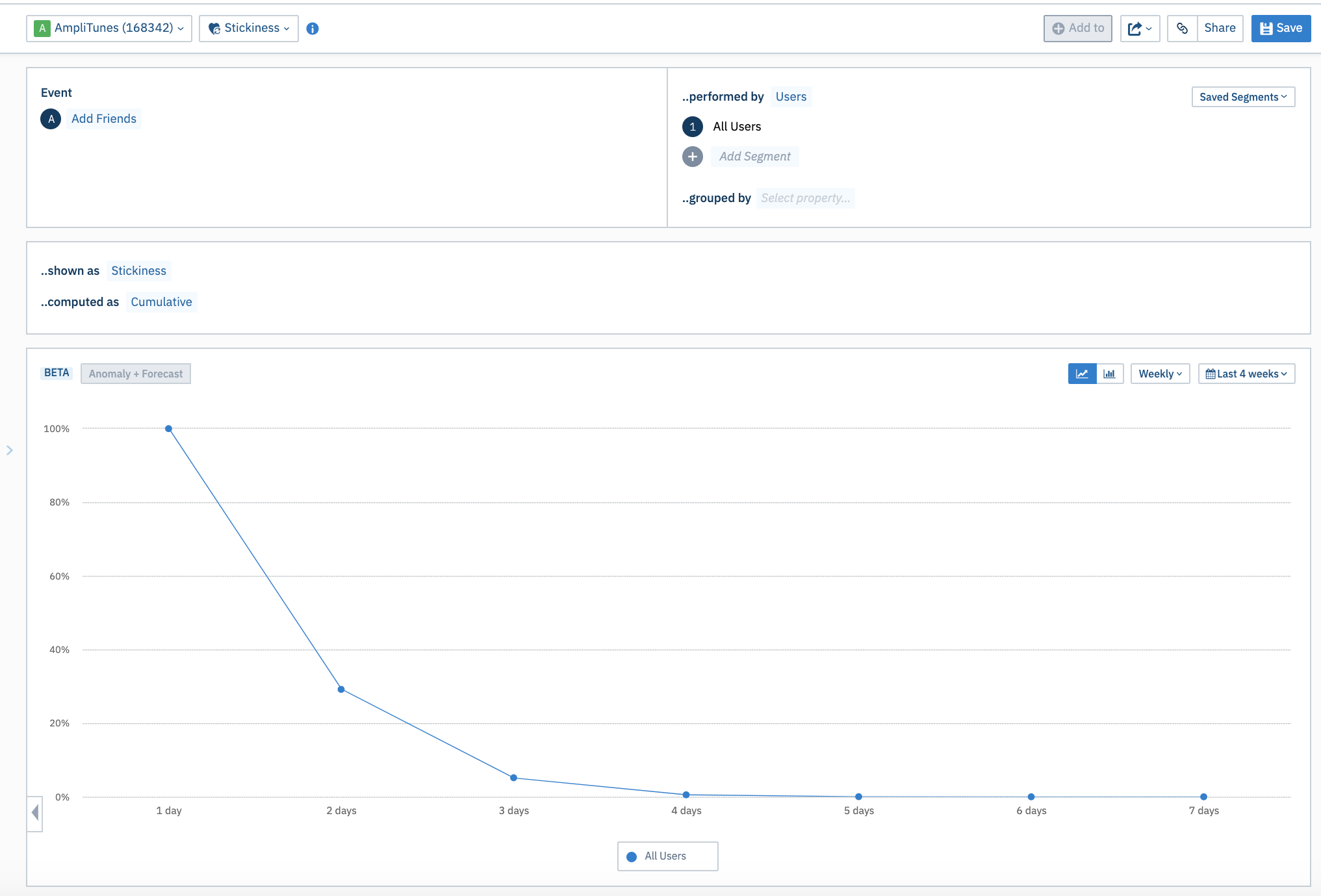Open the Stickiness chart type dropdown
The height and width of the screenshot is (896, 1321).
click(249, 29)
